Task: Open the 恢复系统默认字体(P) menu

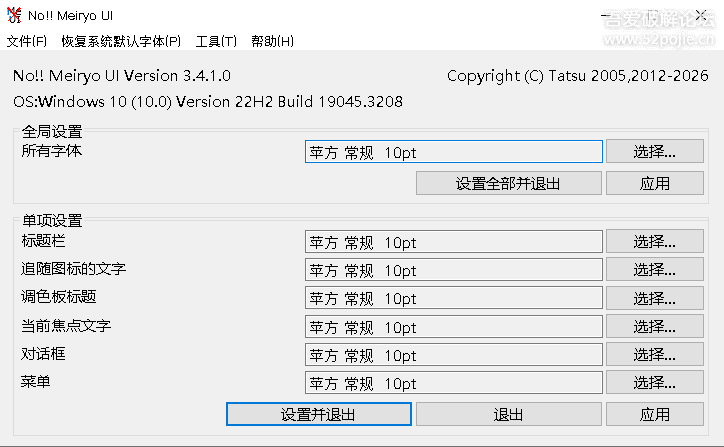Action: pyautogui.click(x=121, y=42)
